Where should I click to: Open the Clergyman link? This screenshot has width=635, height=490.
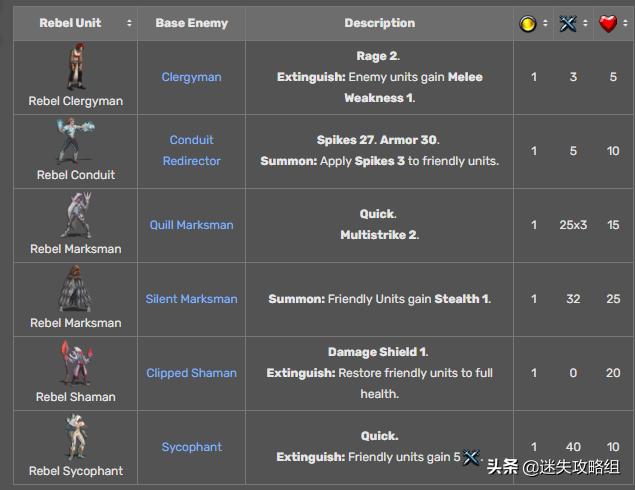(x=192, y=77)
